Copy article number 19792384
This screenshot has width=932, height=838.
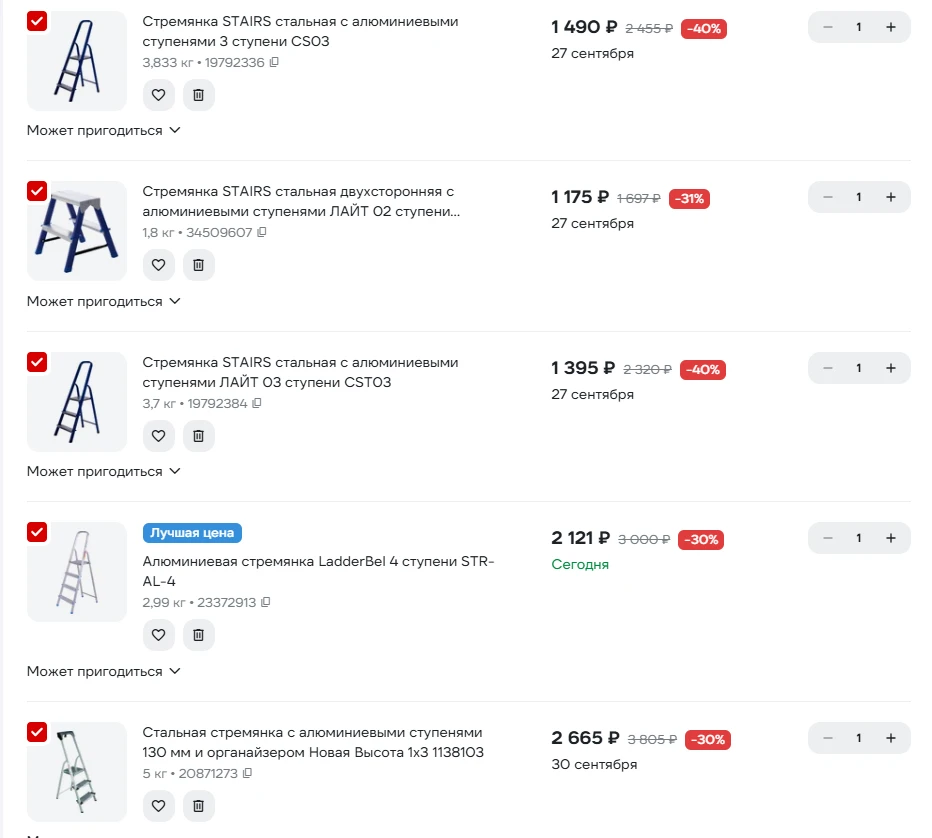click(257, 404)
